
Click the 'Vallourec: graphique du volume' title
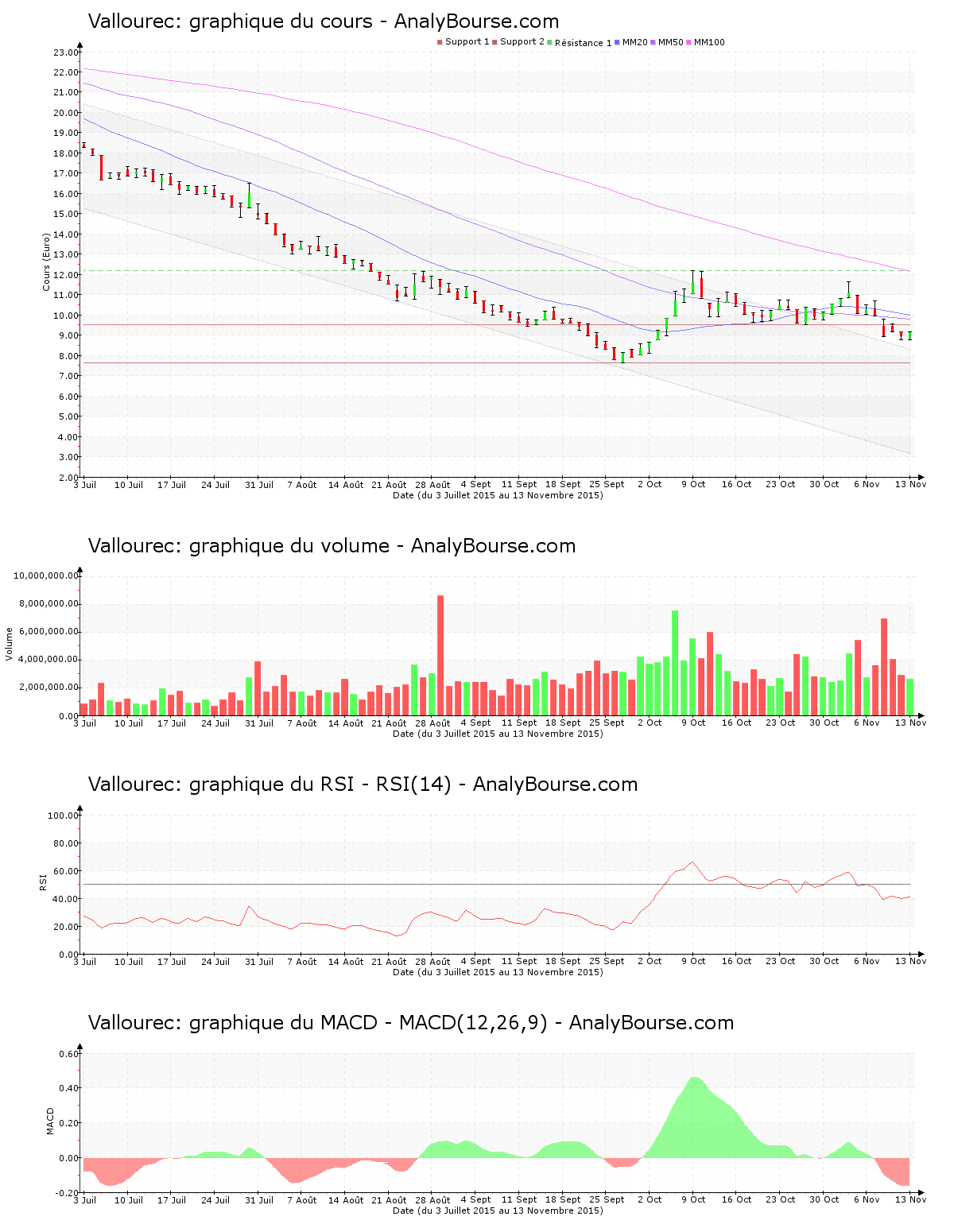click(x=238, y=546)
